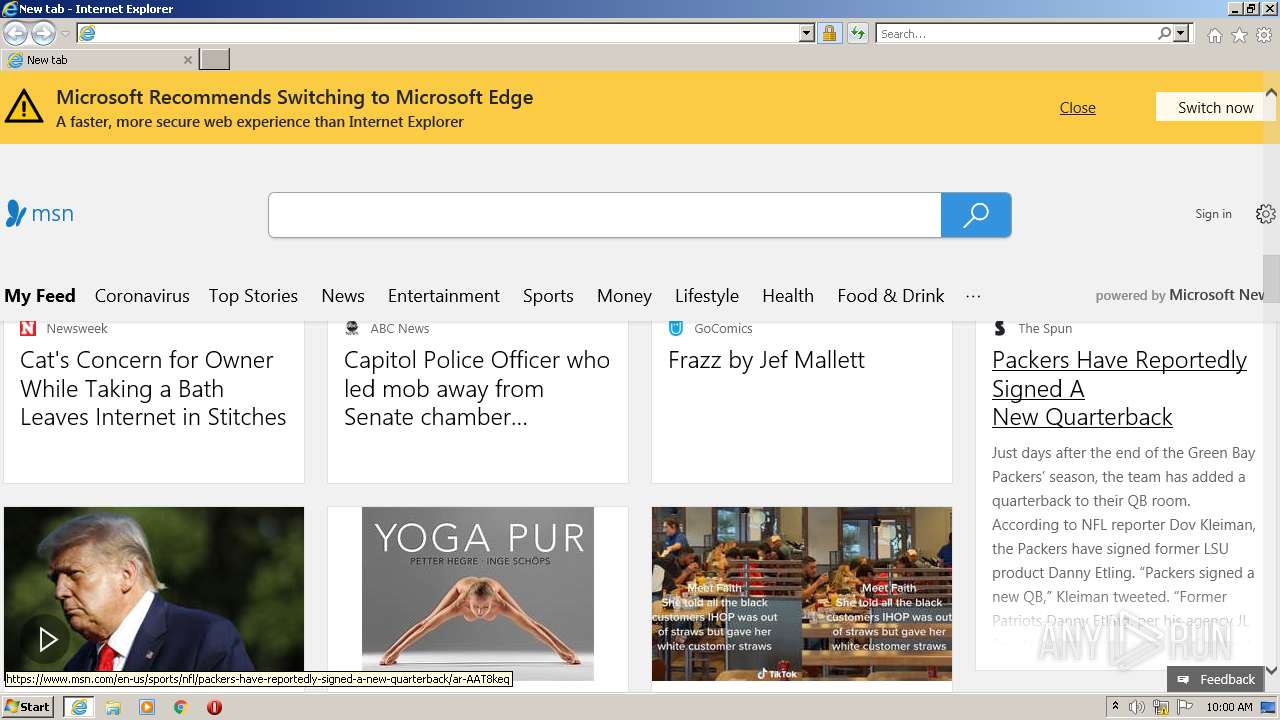
Task: Launch Chrome from the taskbar
Action: 181,707
